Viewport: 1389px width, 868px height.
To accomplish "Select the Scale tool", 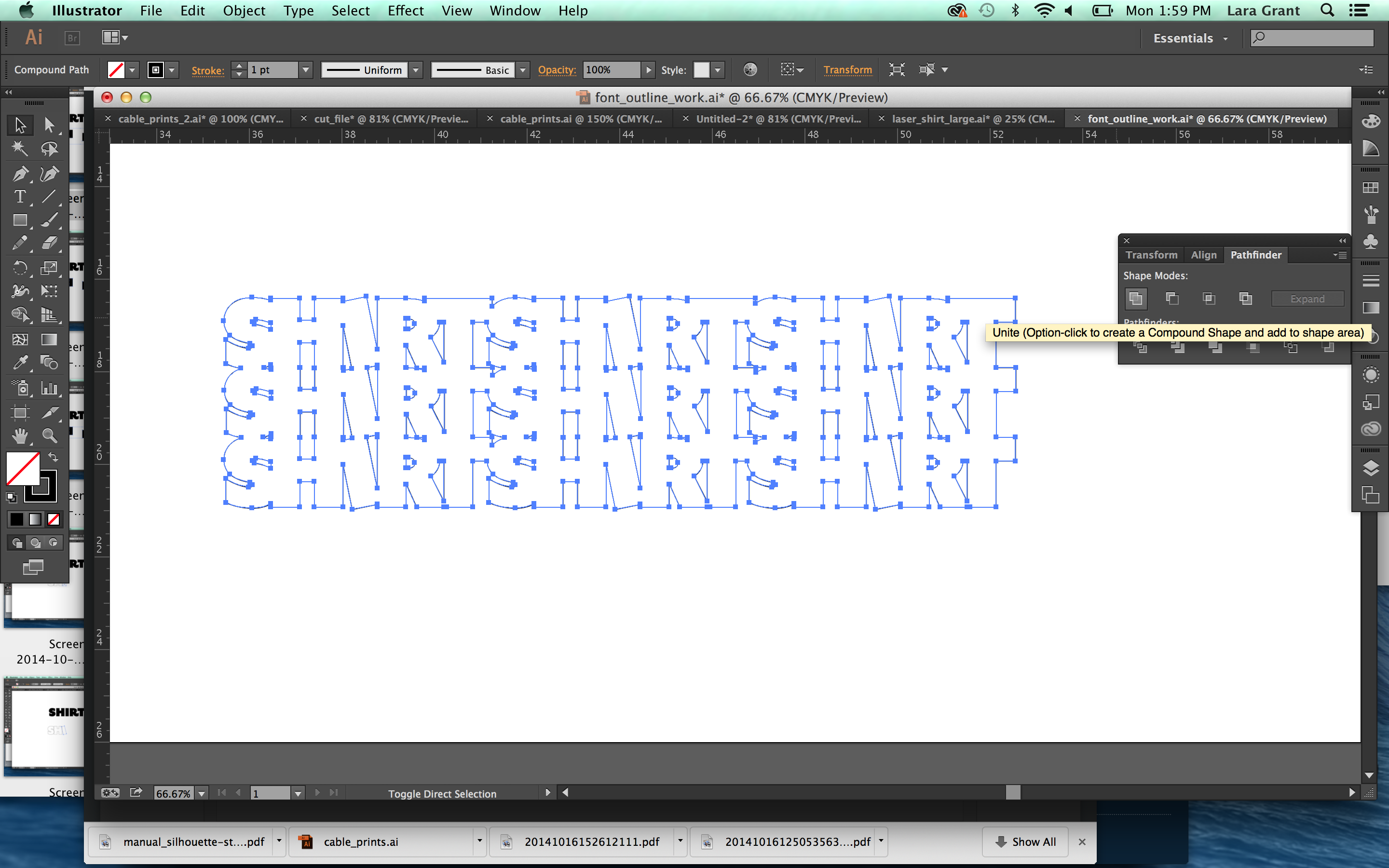I will [49, 268].
